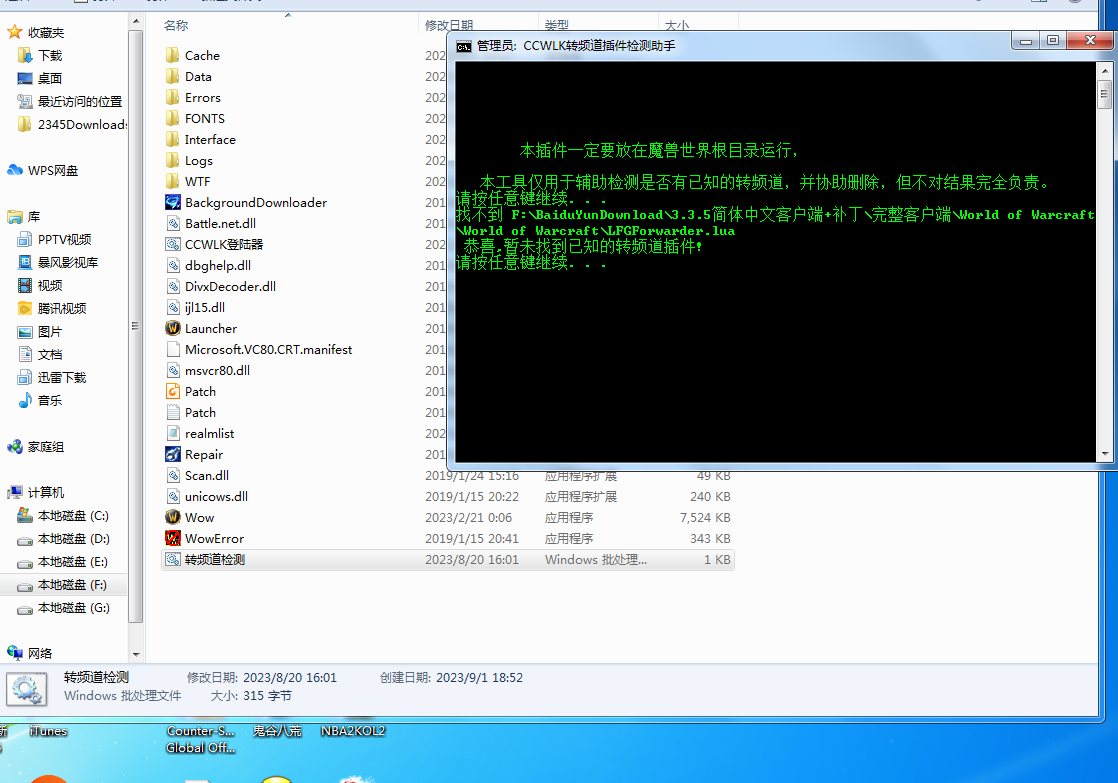This screenshot has width=1118, height=783.
Task: Sort files by 名称 column header
Action: [x=176, y=25]
